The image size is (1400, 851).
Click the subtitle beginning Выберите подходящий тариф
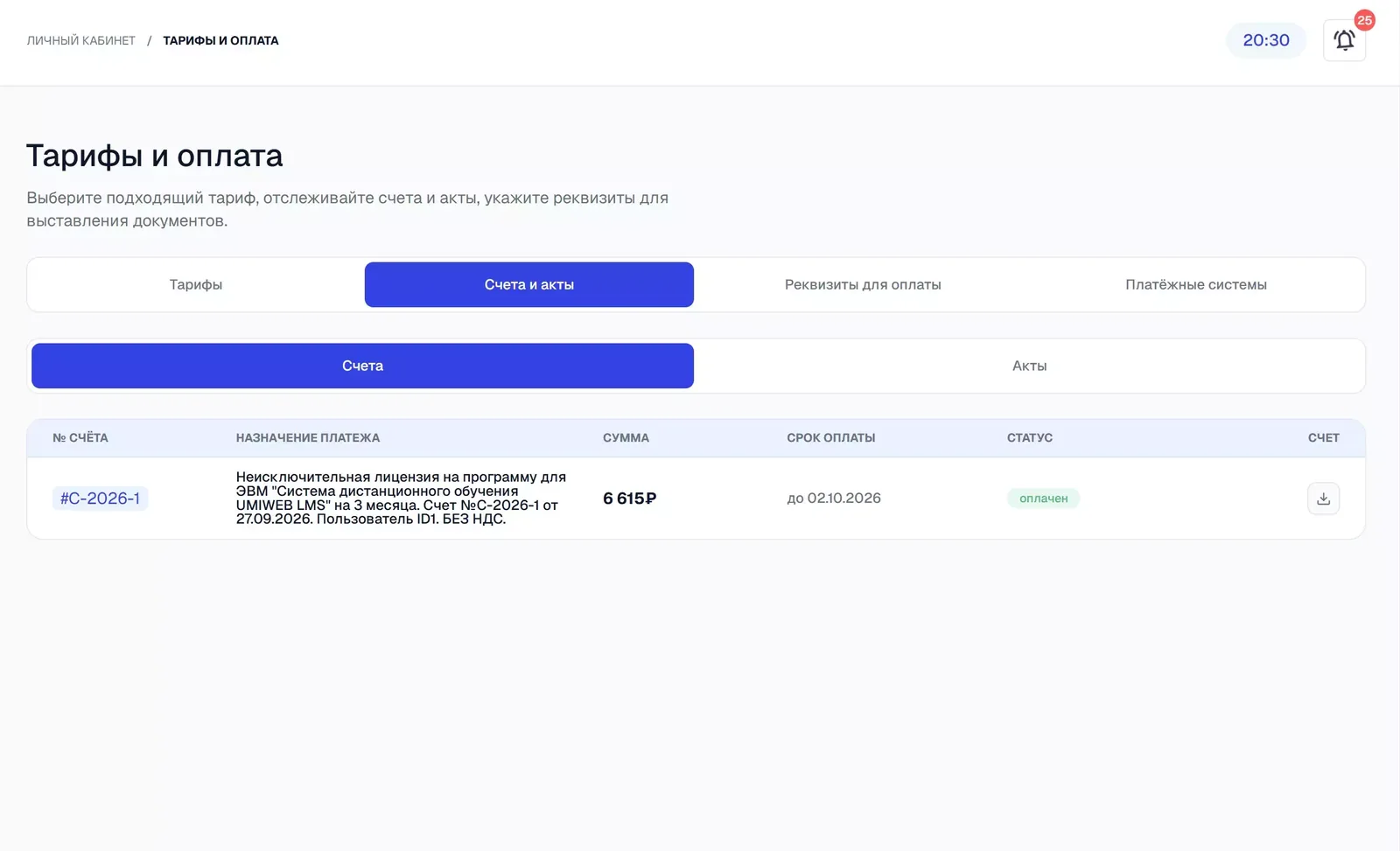(347, 209)
